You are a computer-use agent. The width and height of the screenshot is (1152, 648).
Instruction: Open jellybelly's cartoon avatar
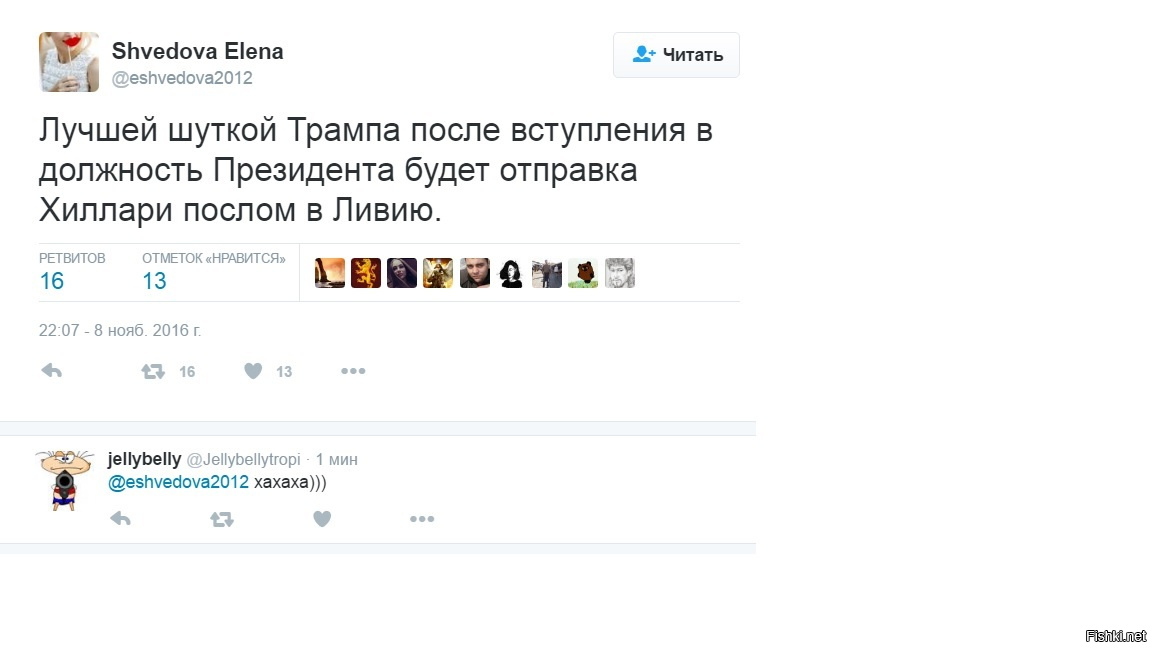[x=65, y=479]
